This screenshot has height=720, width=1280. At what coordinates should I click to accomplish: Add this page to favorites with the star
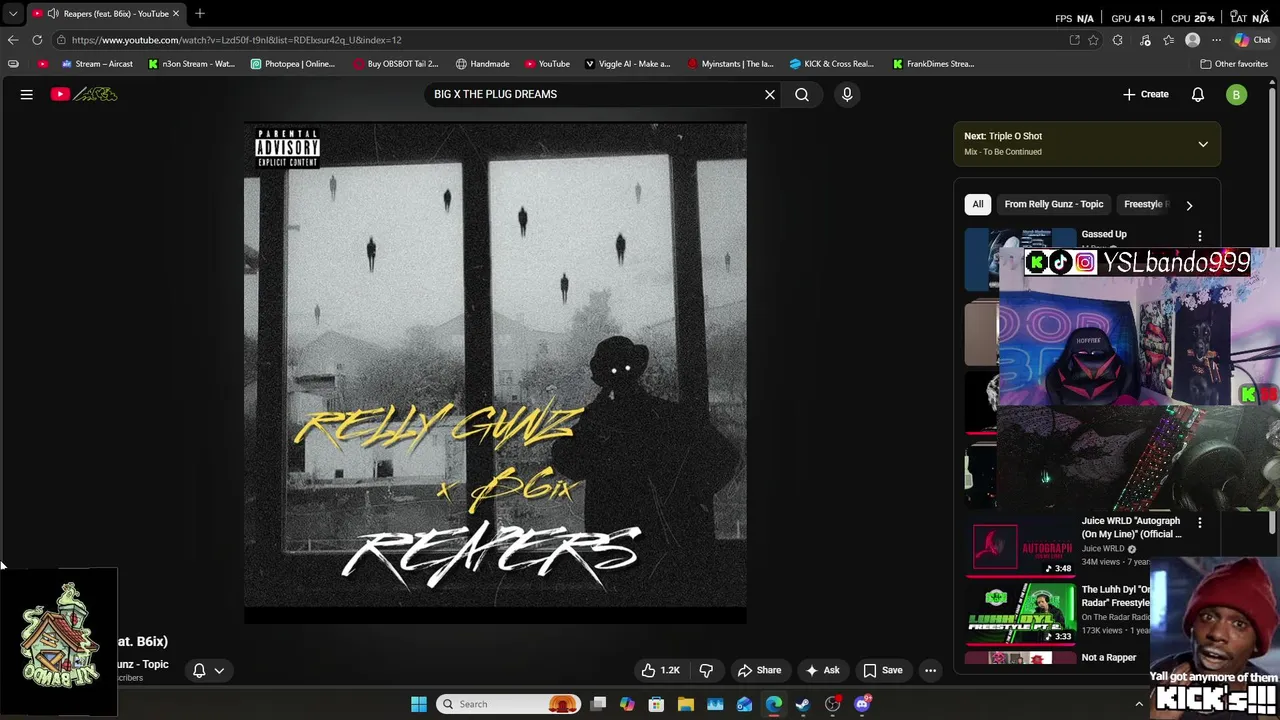[x=1093, y=40]
